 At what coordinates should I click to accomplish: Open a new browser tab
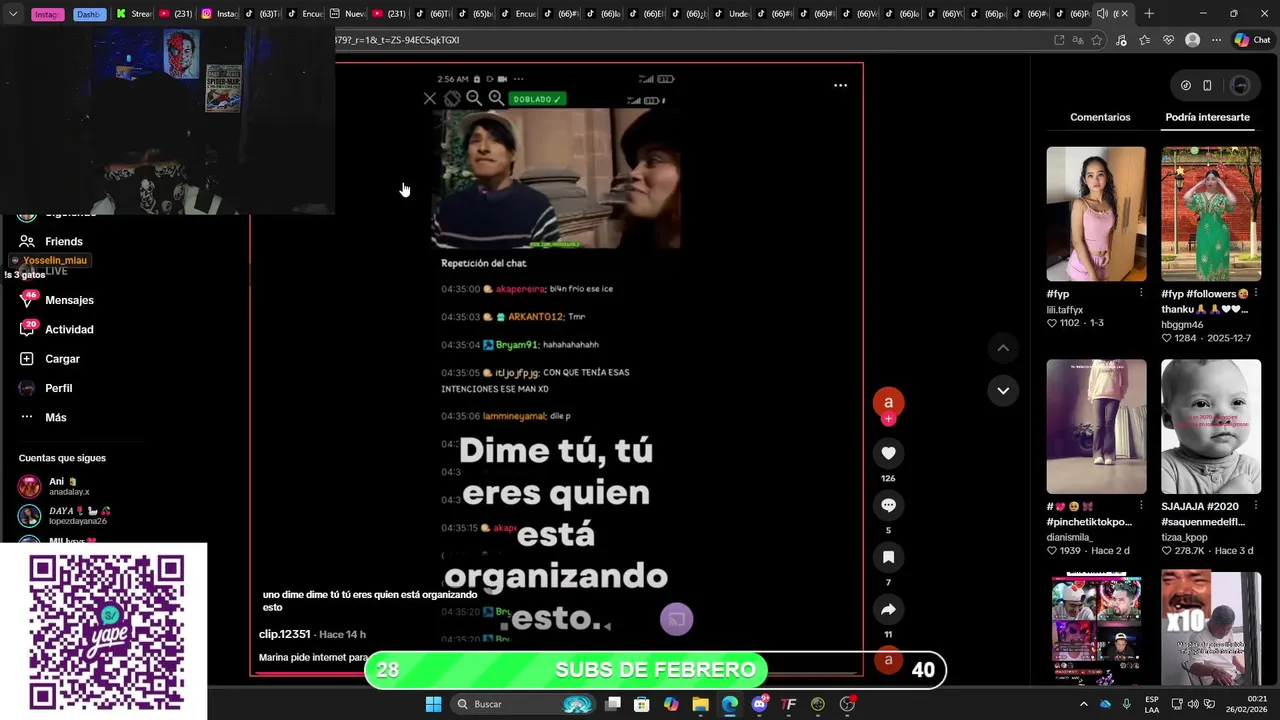click(x=1149, y=14)
